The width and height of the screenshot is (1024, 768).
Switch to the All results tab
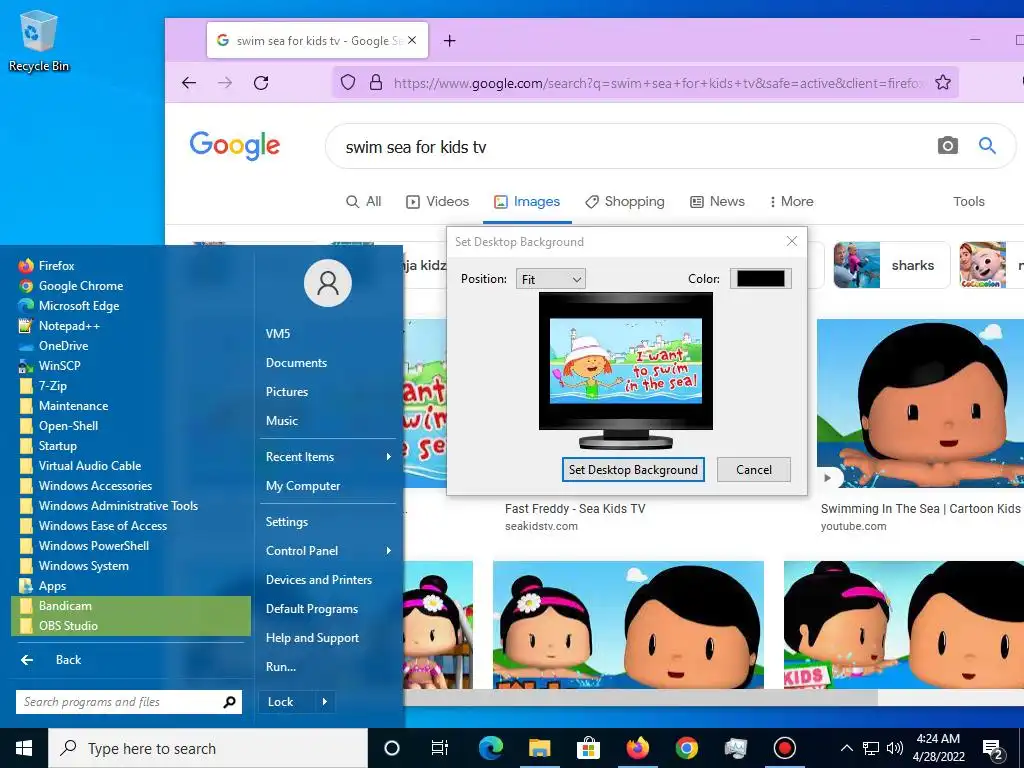pos(364,201)
